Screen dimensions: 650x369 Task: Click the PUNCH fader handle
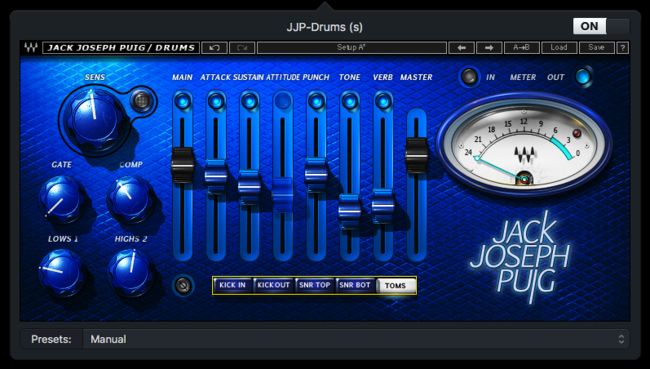(316, 174)
